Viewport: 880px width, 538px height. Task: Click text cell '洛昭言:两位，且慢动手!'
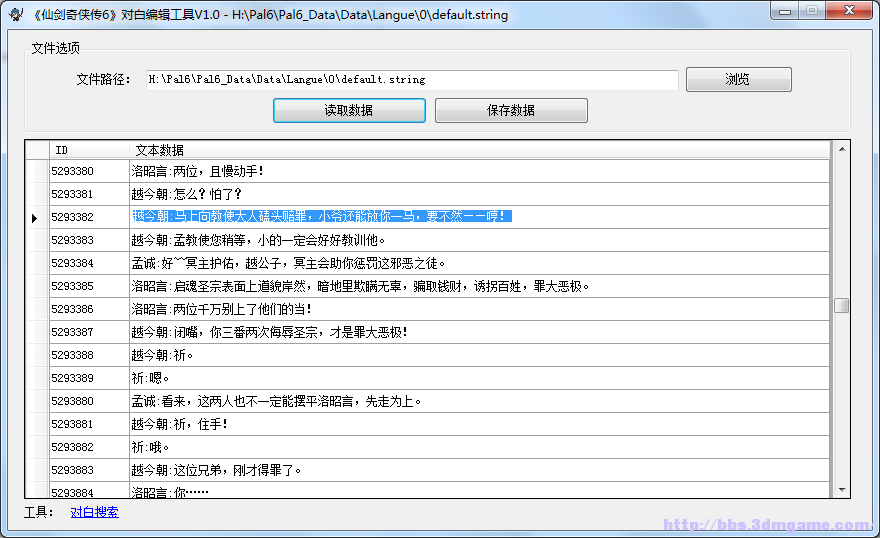479,171
